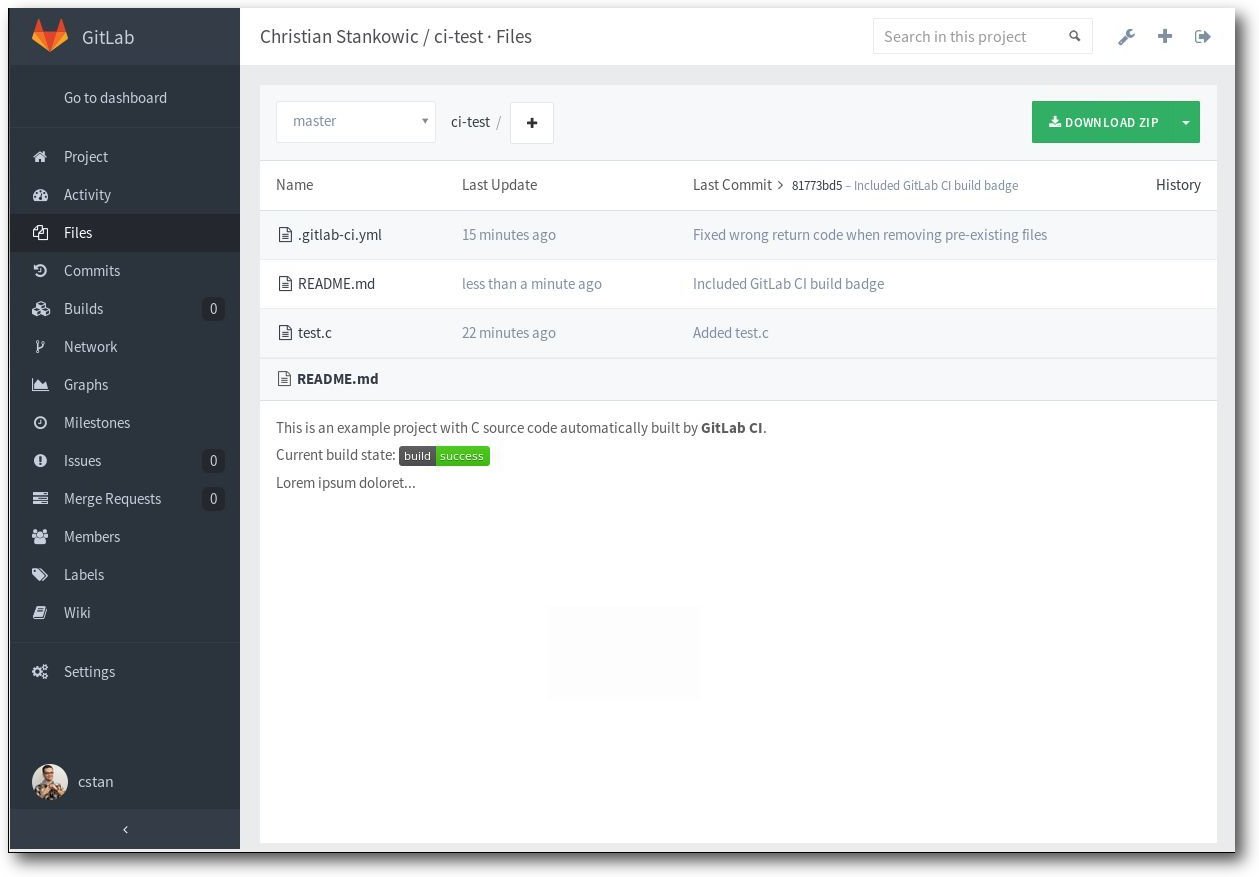Click 'Lorem ipsum doloret...' text

click(346, 483)
